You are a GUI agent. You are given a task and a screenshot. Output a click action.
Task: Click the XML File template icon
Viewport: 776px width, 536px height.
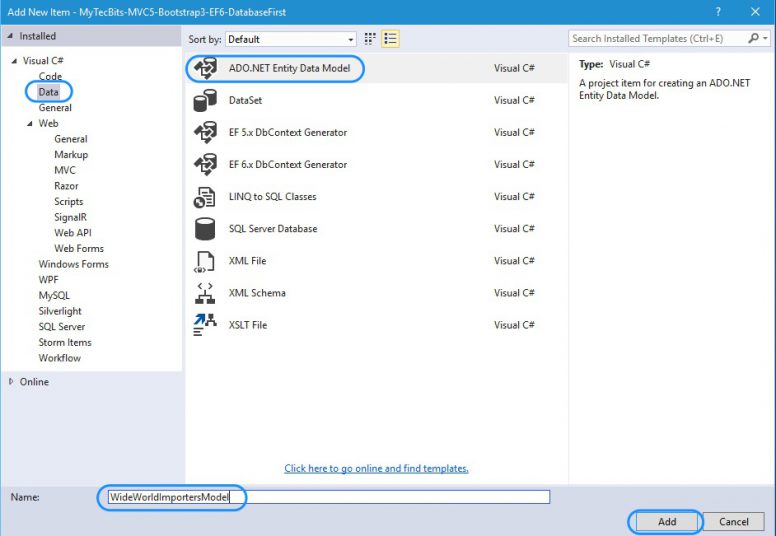point(205,261)
